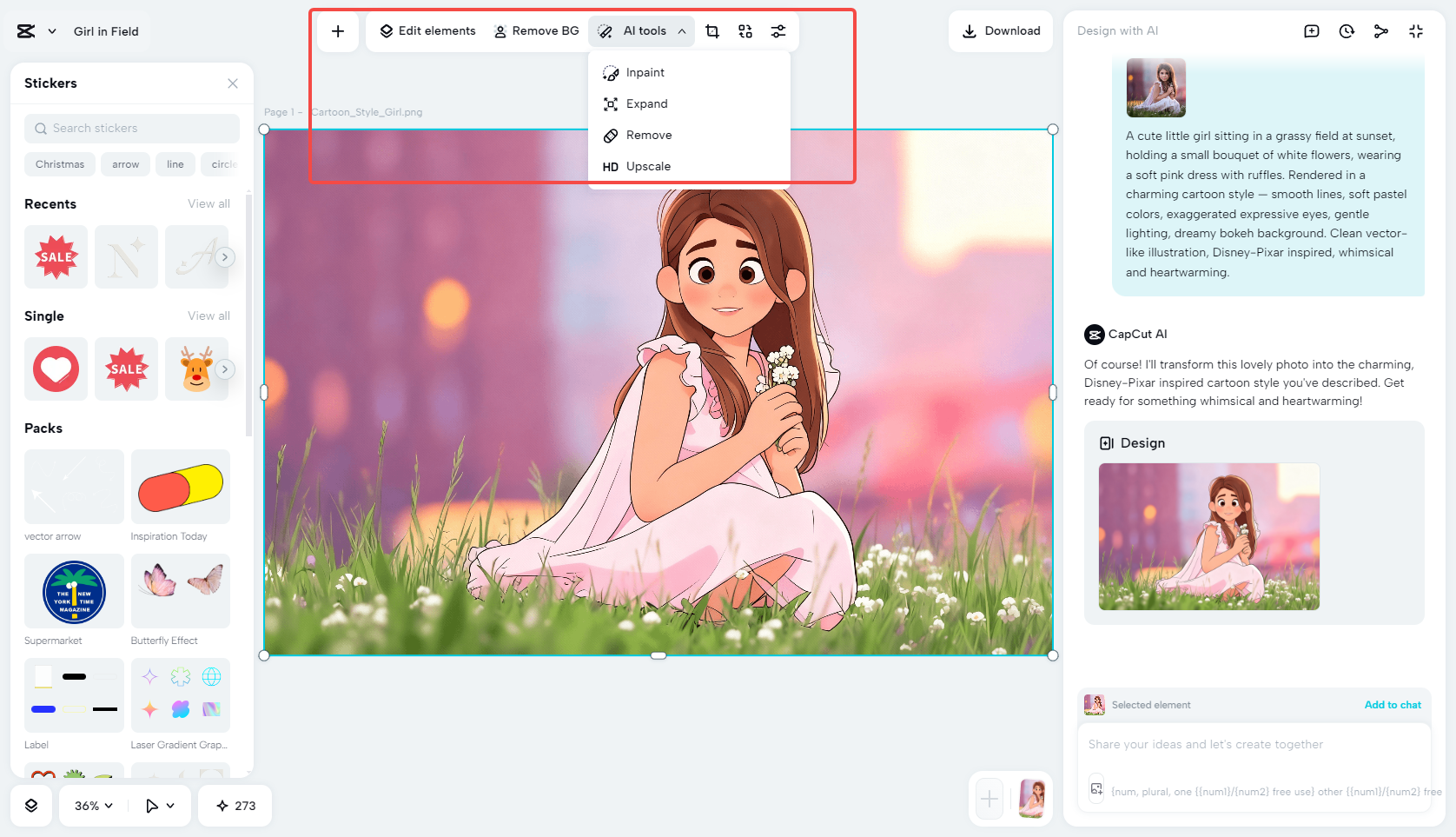The height and width of the screenshot is (837, 1456).
Task: Click the Add to chat link
Action: [x=1393, y=705]
